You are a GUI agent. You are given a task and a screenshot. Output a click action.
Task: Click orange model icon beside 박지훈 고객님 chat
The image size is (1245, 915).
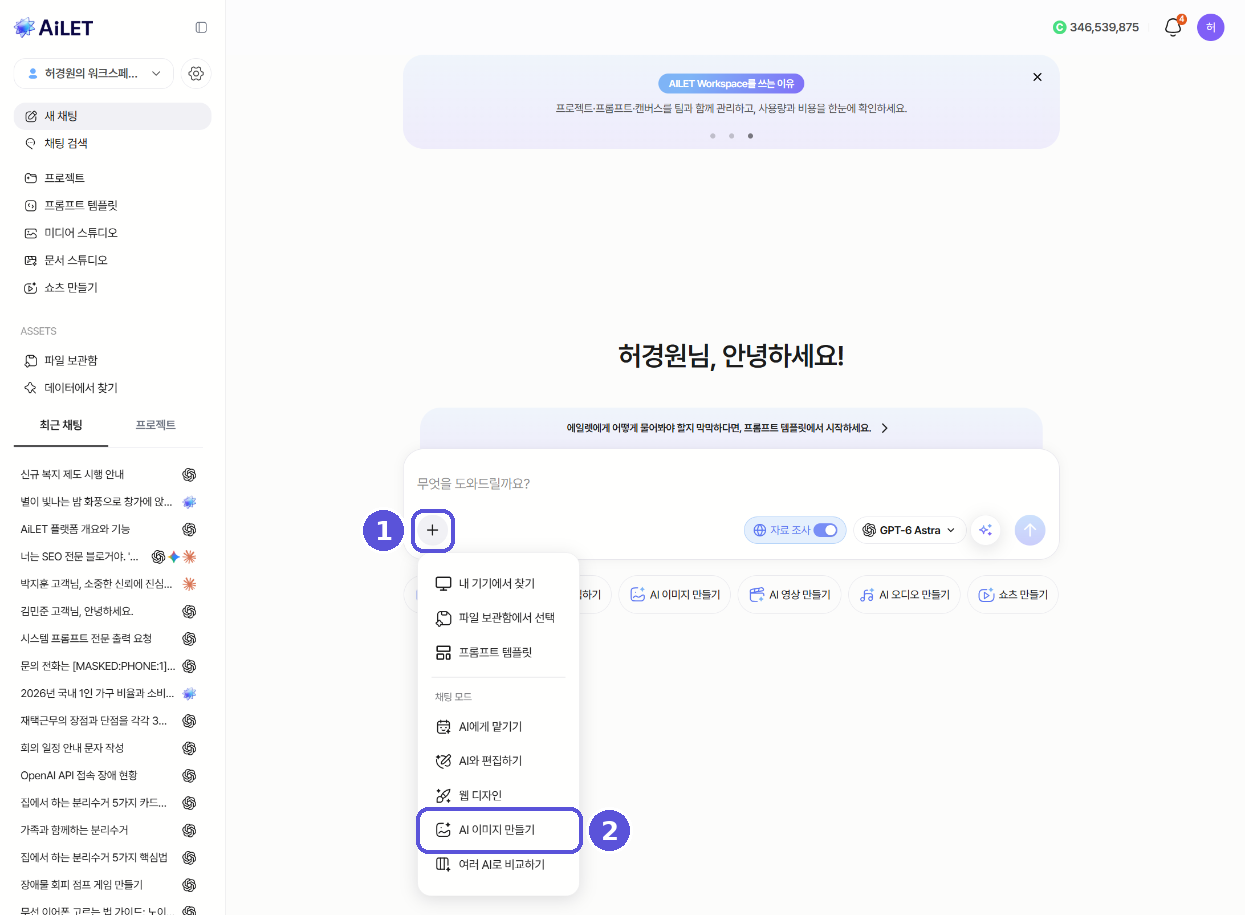189,583
